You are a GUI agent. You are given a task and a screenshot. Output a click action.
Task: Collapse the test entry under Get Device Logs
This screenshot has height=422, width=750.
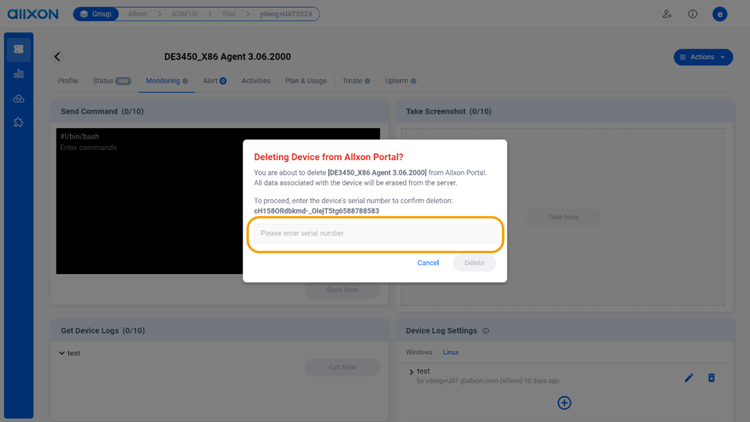coord(62,353)
